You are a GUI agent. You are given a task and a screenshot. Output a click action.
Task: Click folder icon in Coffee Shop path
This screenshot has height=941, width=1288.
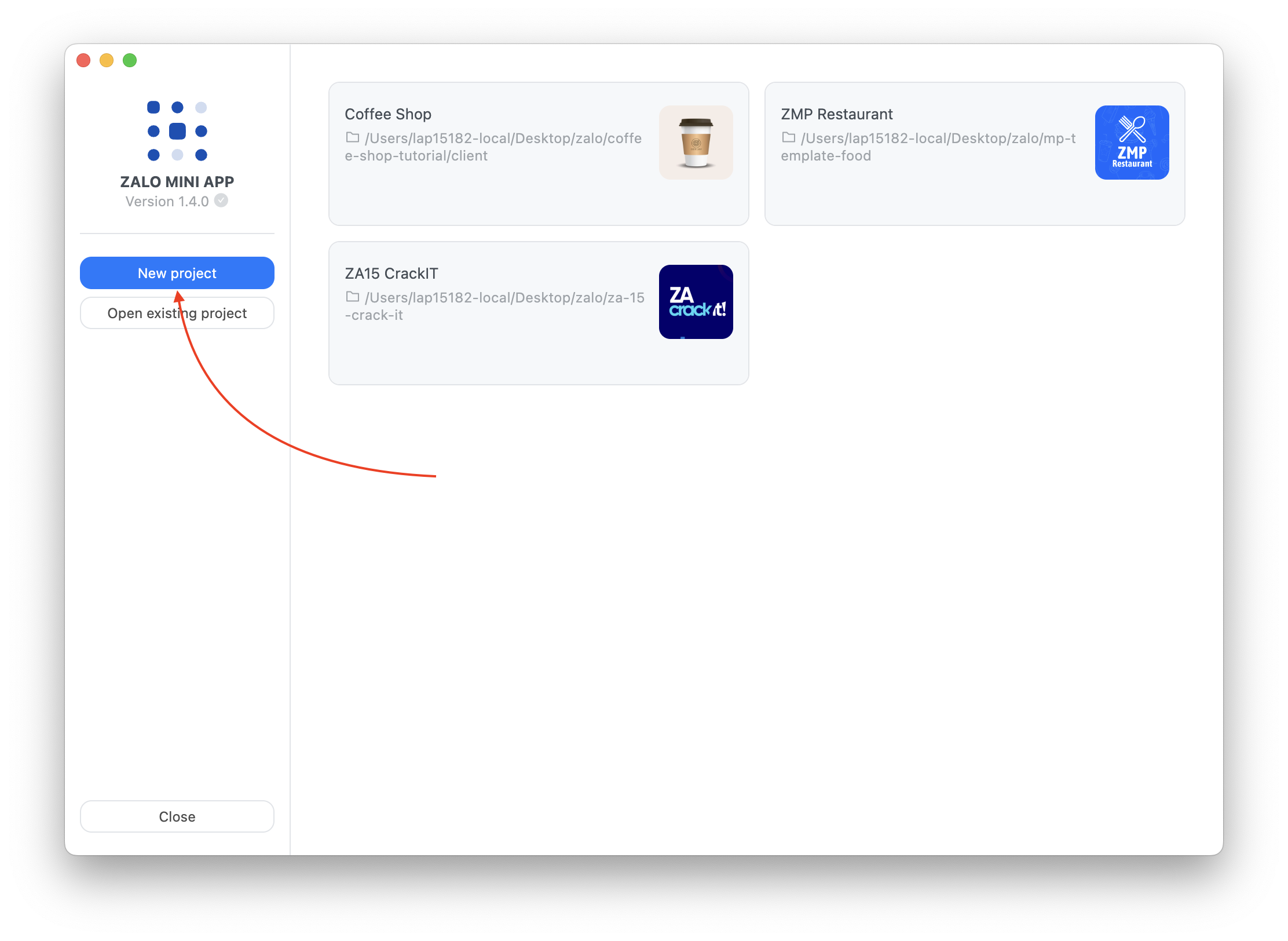click(x=352, y=138)
